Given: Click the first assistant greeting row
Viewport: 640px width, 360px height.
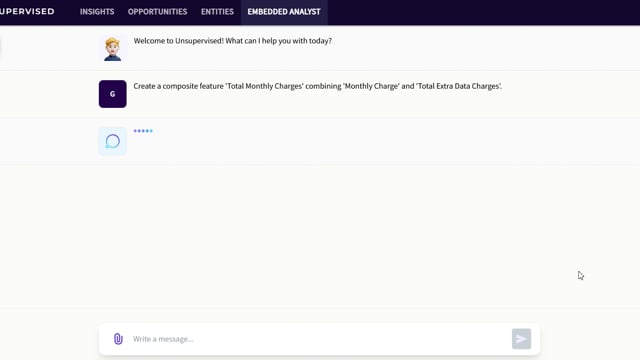Looking at the screenshot, I should point(320,48).
